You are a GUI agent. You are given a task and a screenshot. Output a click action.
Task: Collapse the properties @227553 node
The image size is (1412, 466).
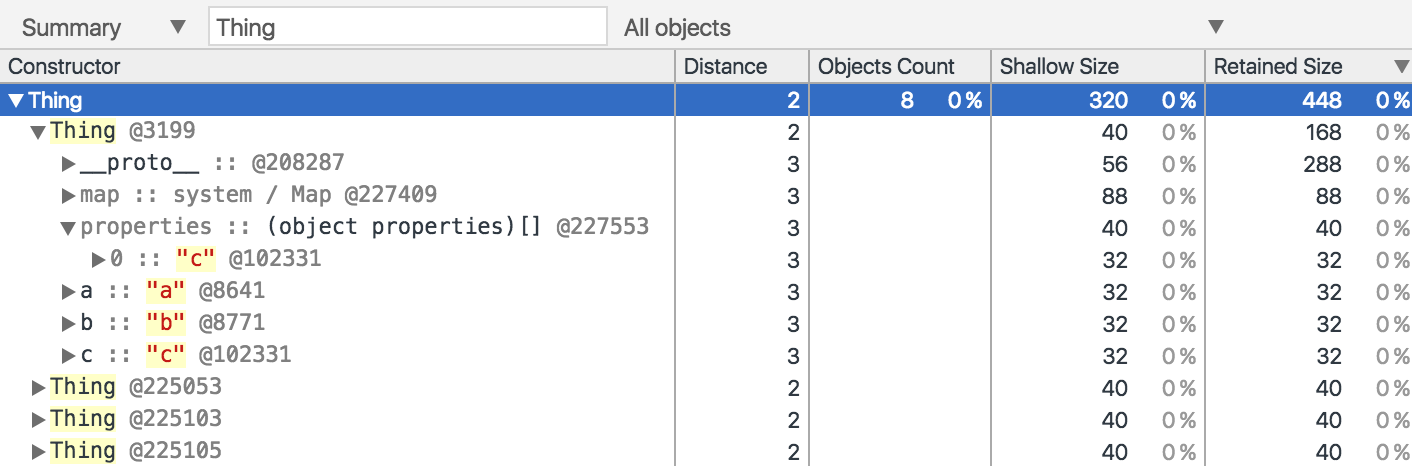[69, 228]
